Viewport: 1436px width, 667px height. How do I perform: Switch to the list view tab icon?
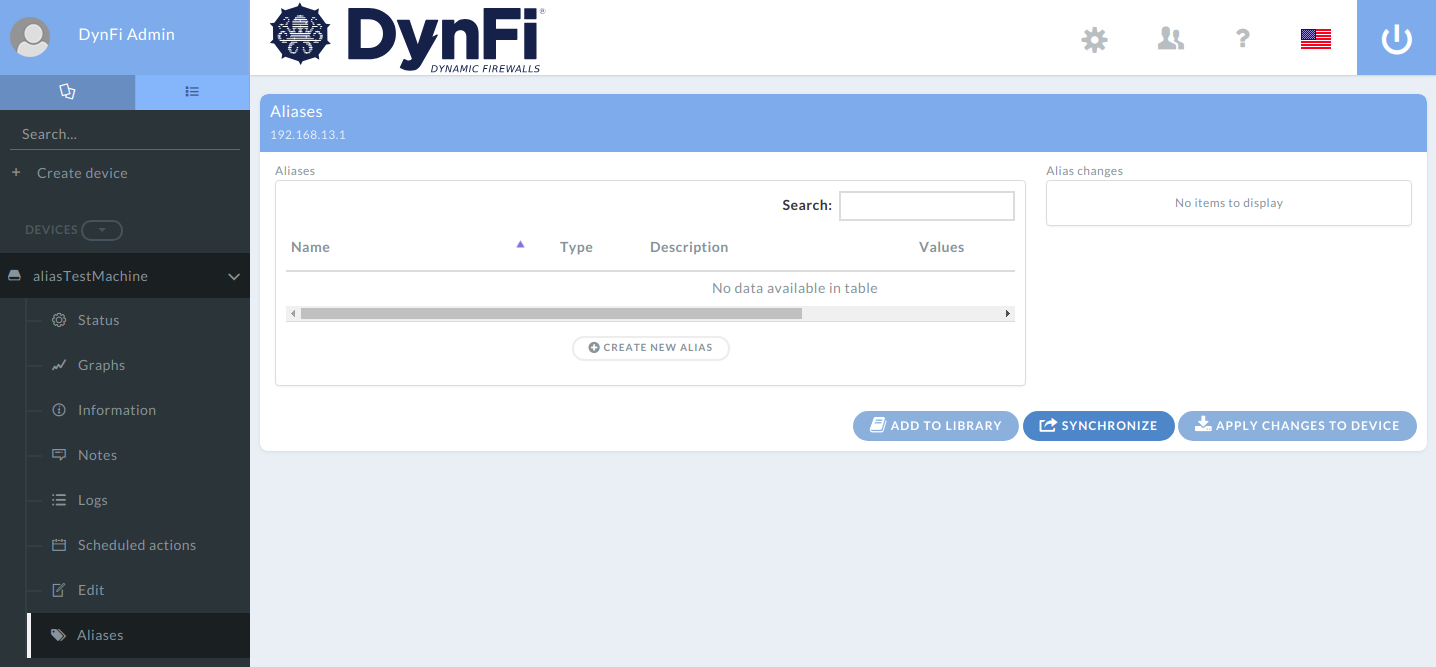pyautogui.click(x=192, y=92)
